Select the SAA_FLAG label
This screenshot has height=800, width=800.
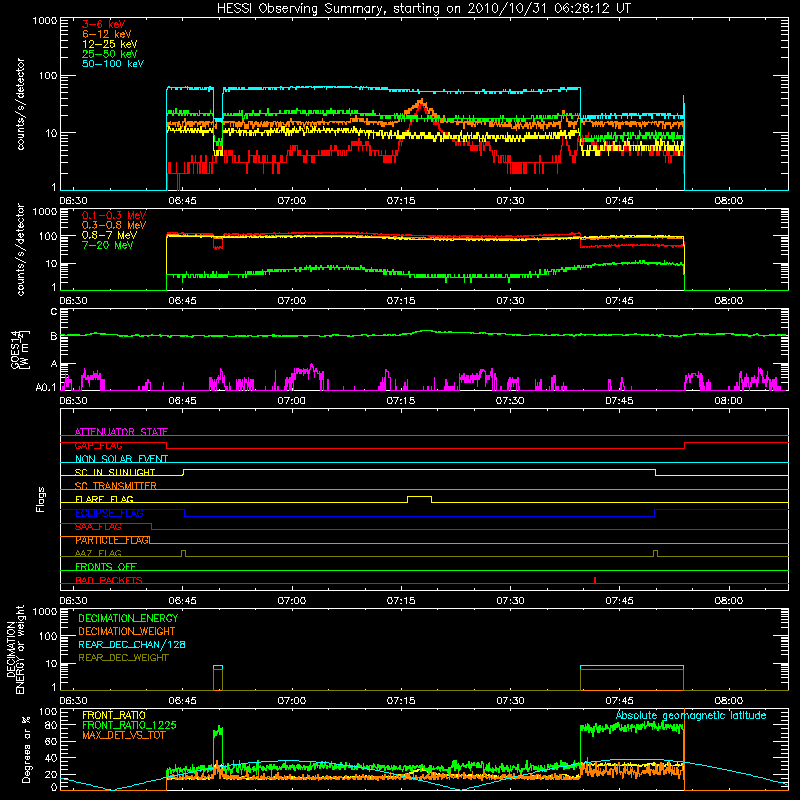pos(98,527)
